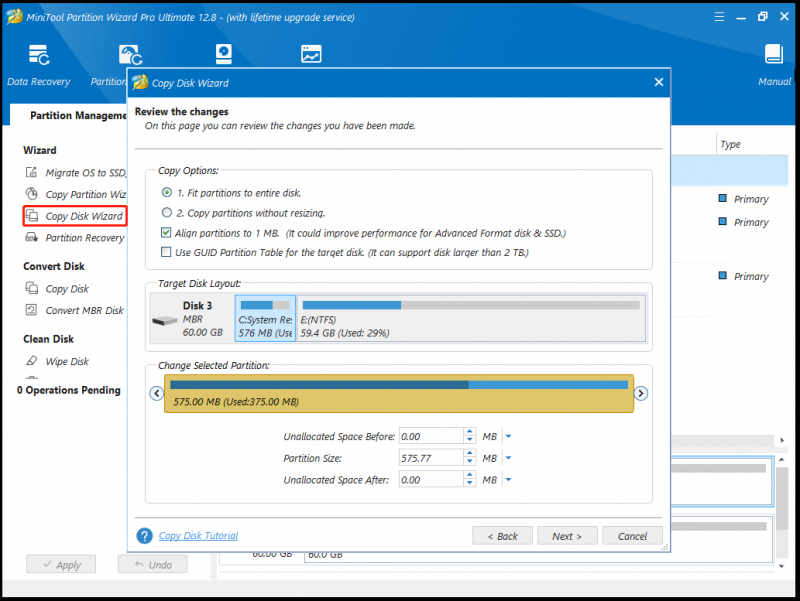Increase Unallocated Space Before value
800x601 pixels.
pyautogui.click(x=469, y=433)
